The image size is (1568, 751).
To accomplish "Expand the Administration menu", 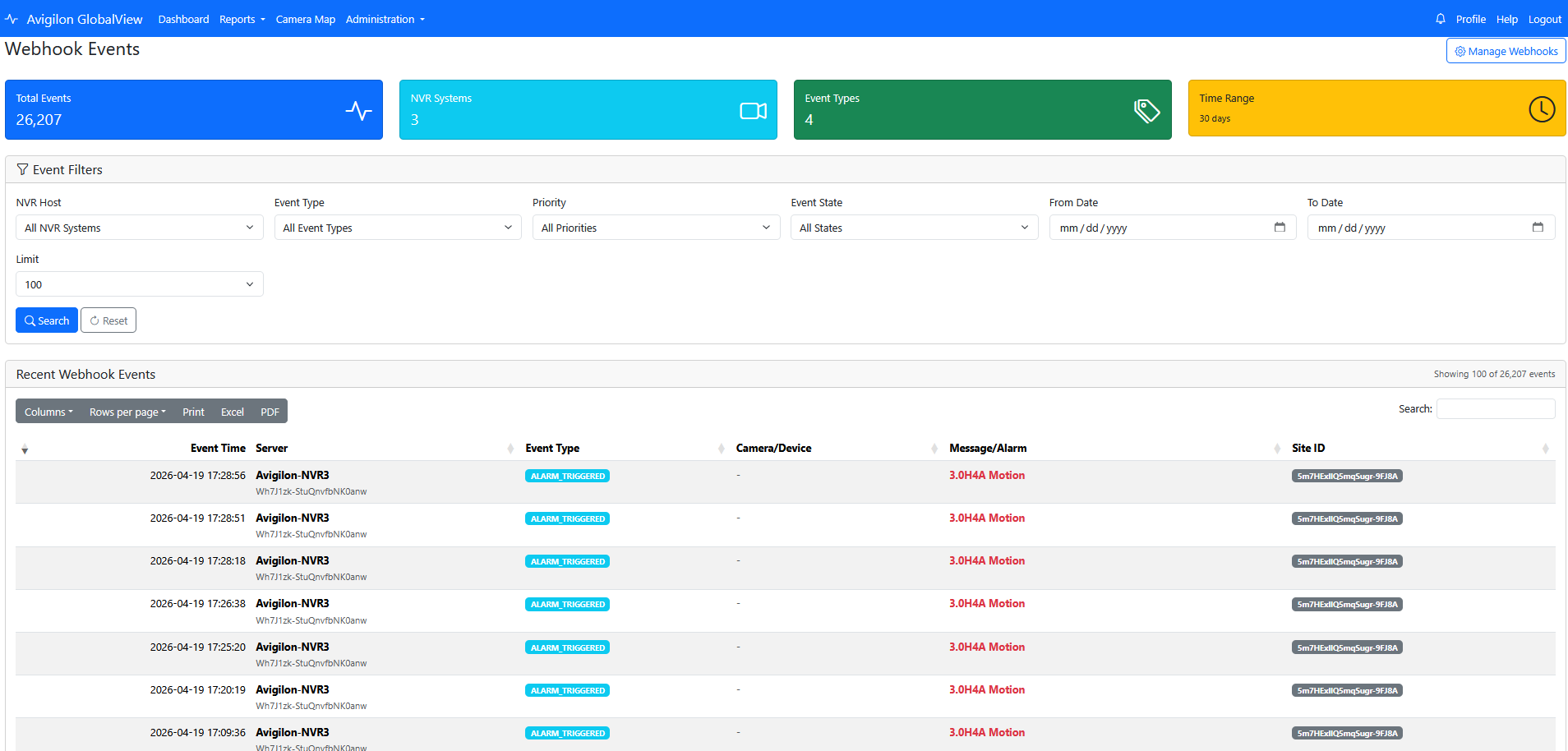I will pos(385,19).
